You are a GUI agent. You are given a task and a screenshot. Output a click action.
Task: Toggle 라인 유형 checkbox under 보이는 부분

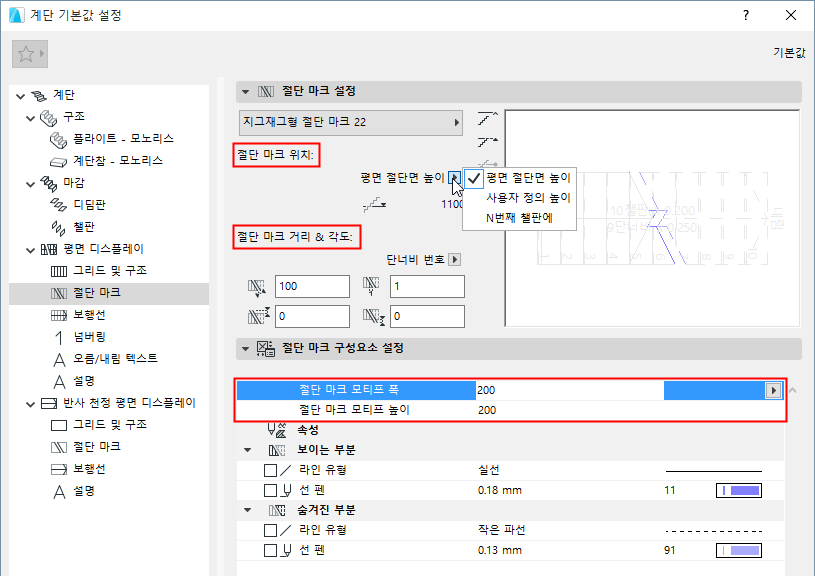[270, 470]
